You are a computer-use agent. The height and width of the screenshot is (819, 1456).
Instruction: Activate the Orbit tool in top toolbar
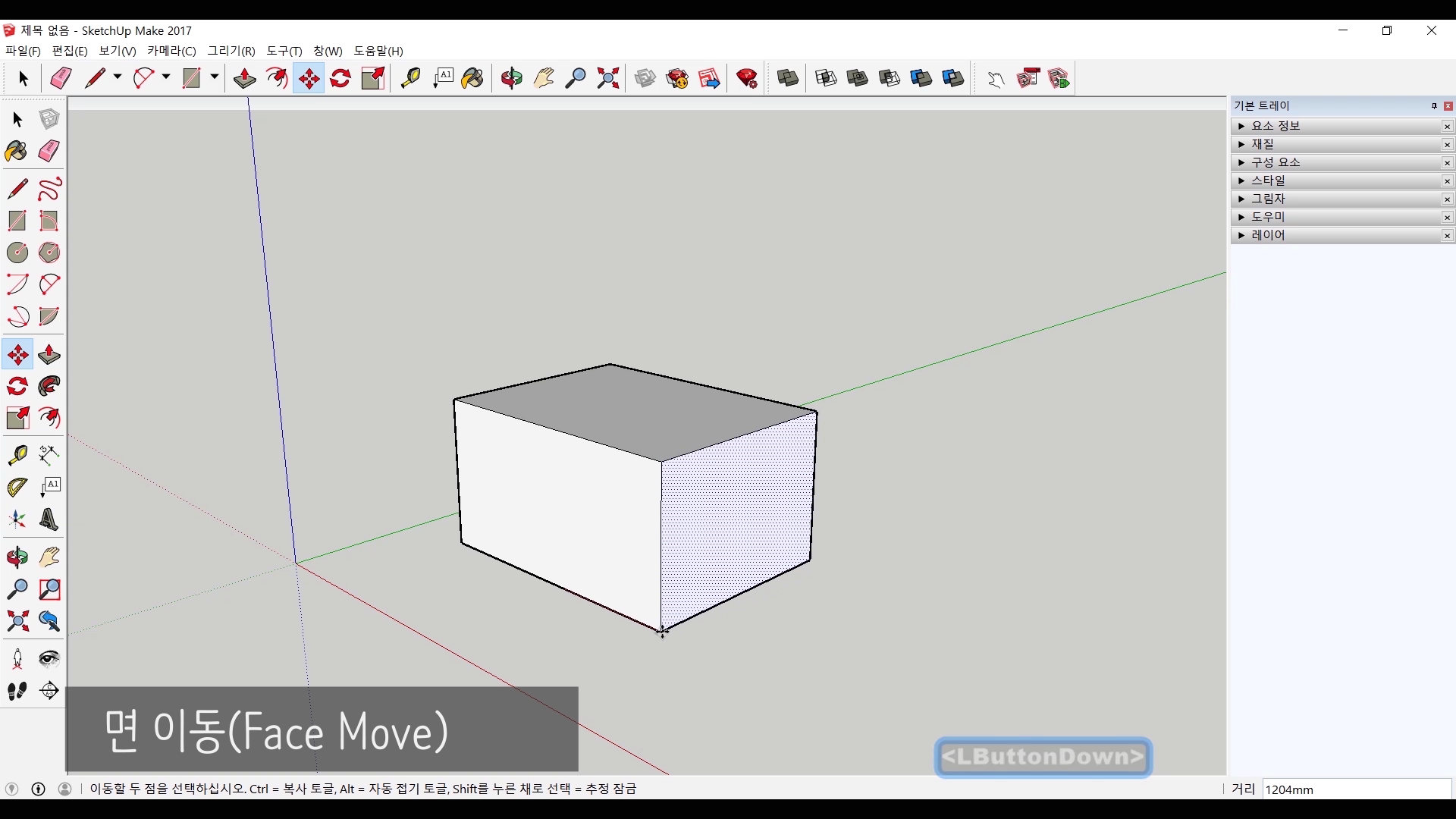pos(511,78)
